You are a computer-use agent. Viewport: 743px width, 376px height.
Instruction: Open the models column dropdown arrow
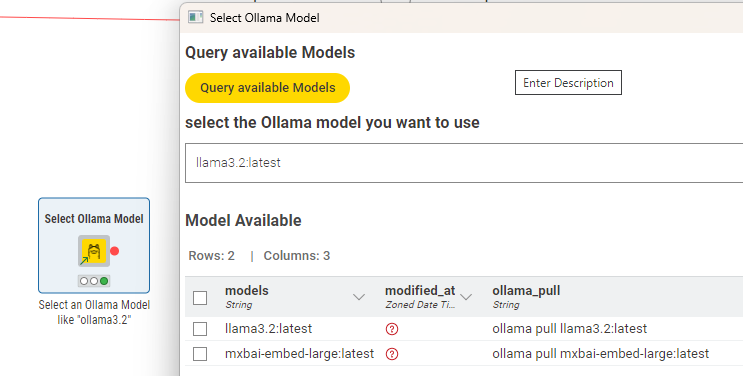[359, 297]
